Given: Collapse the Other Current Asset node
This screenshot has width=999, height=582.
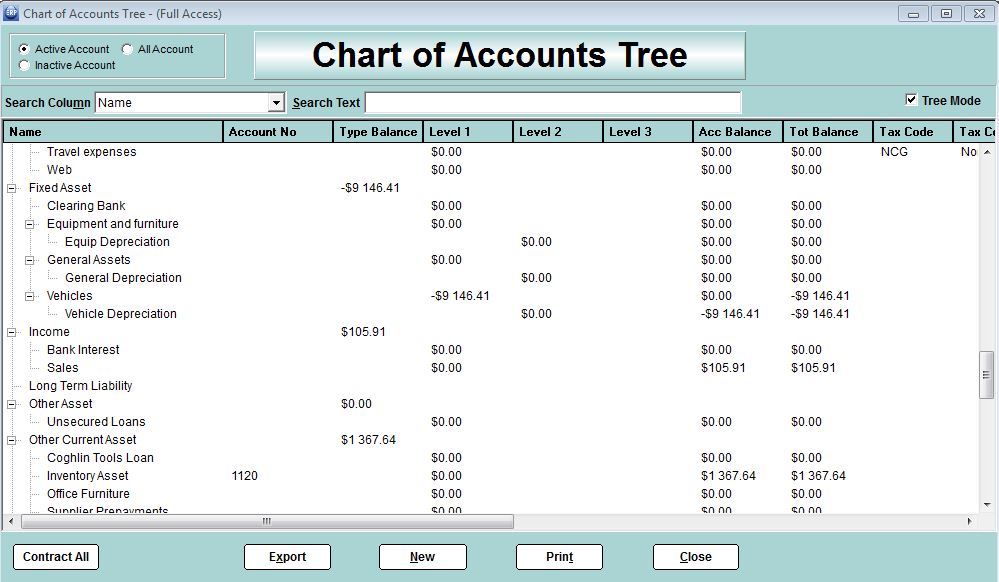Looking at the screenshot, I should pyautogui.click(x=12, y=440).
